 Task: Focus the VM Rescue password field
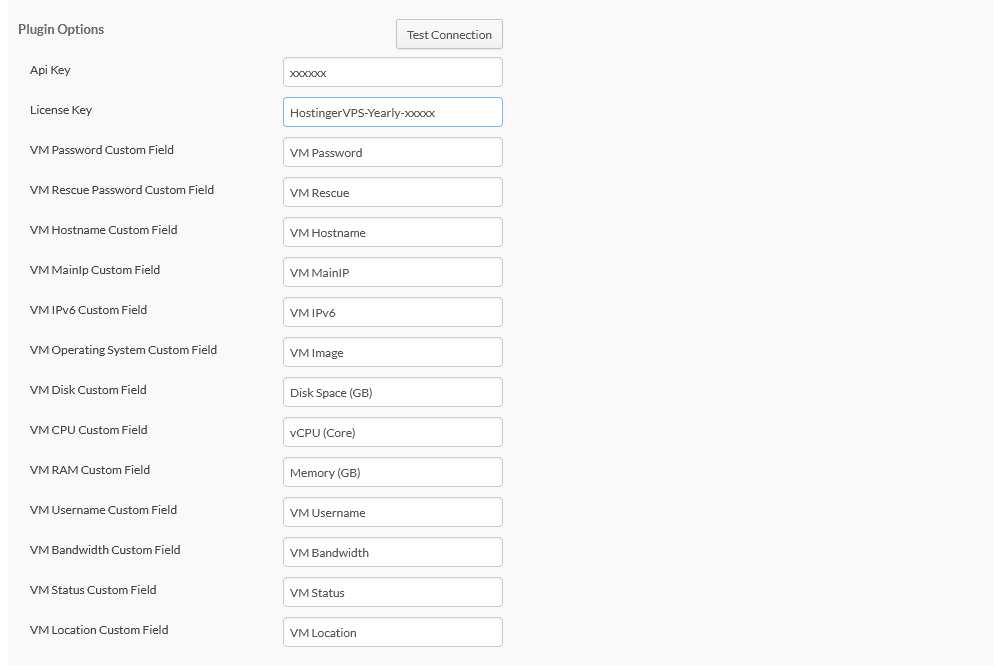tap(392, 191)
